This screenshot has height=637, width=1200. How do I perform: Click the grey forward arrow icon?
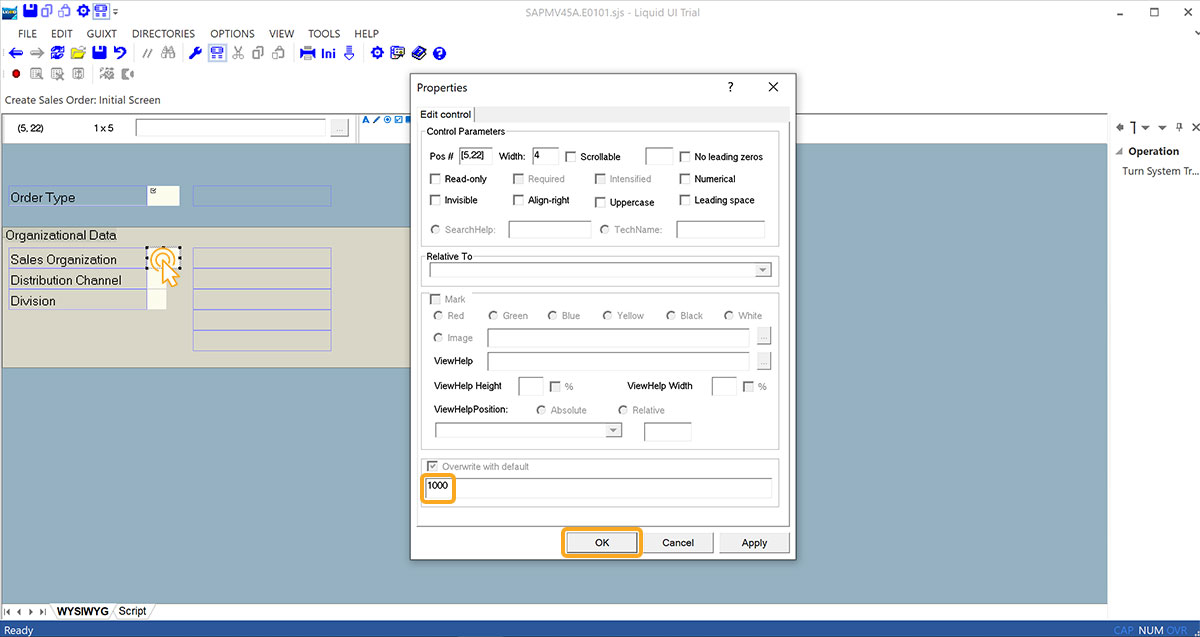(x=37, y=54)
